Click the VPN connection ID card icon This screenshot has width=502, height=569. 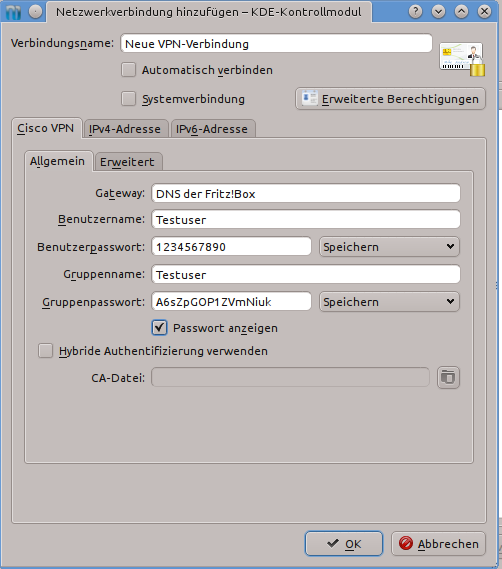pyautogui.click(x=462, y=60)
